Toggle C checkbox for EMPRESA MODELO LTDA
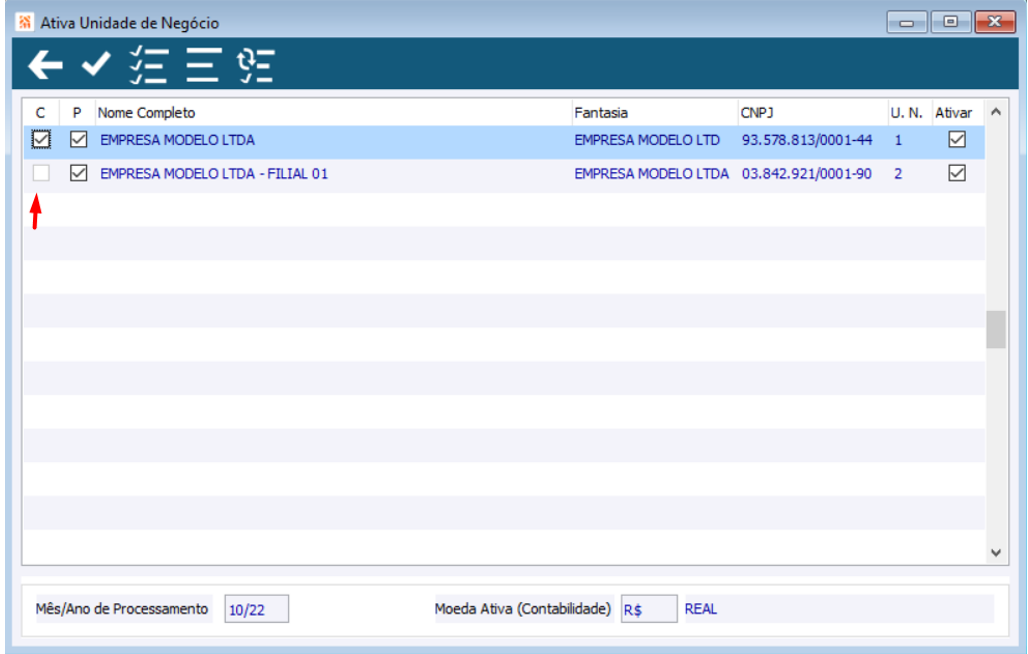Screen dimensions: 1028x654 [x=41, y=140]
